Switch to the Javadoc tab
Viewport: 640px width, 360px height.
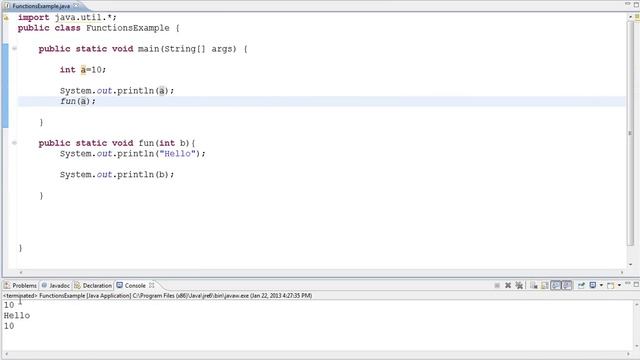pyautogui.click(x=56, y=285)
